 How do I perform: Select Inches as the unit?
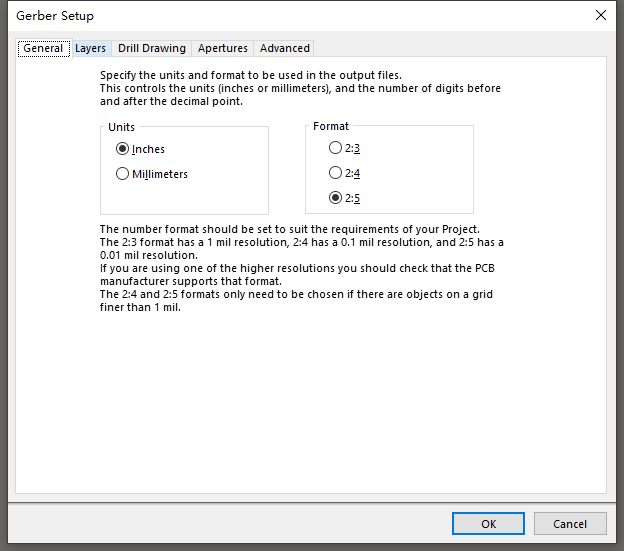click(x=140, y=149)
